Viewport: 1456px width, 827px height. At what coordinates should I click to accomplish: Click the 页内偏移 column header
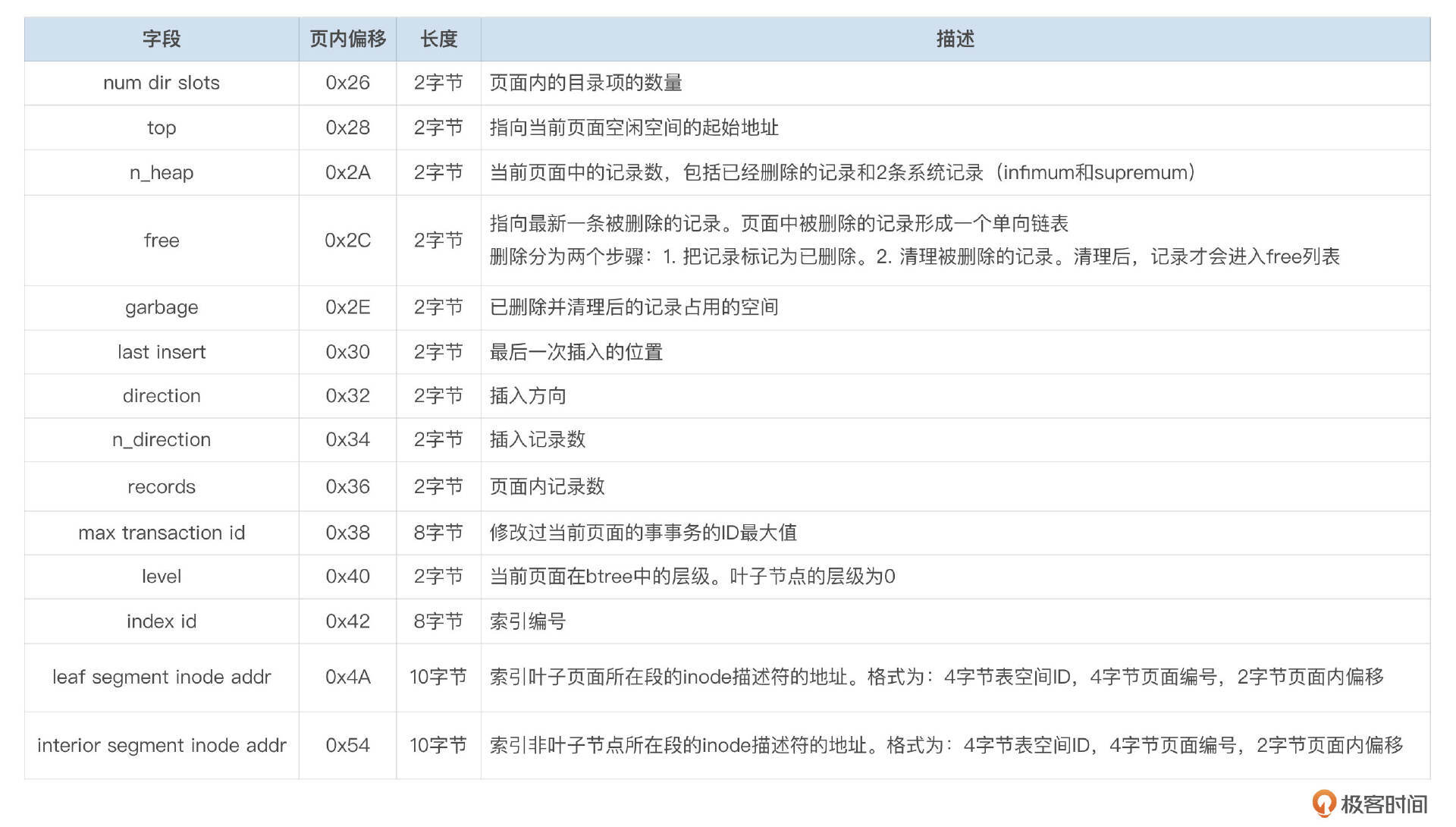tap(347, 39)
